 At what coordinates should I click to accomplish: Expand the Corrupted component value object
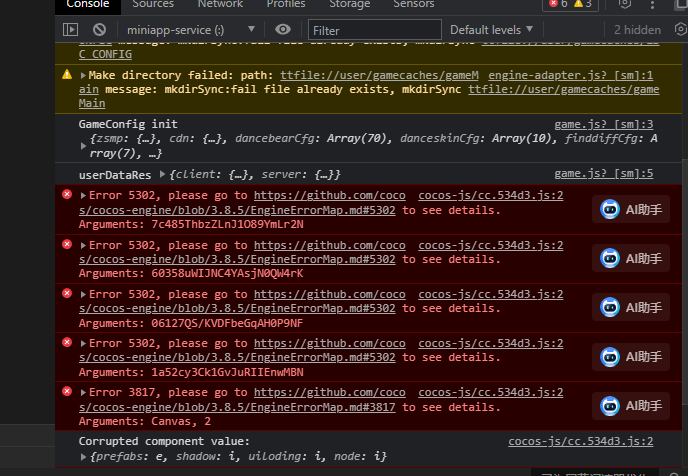pos(83,457)
